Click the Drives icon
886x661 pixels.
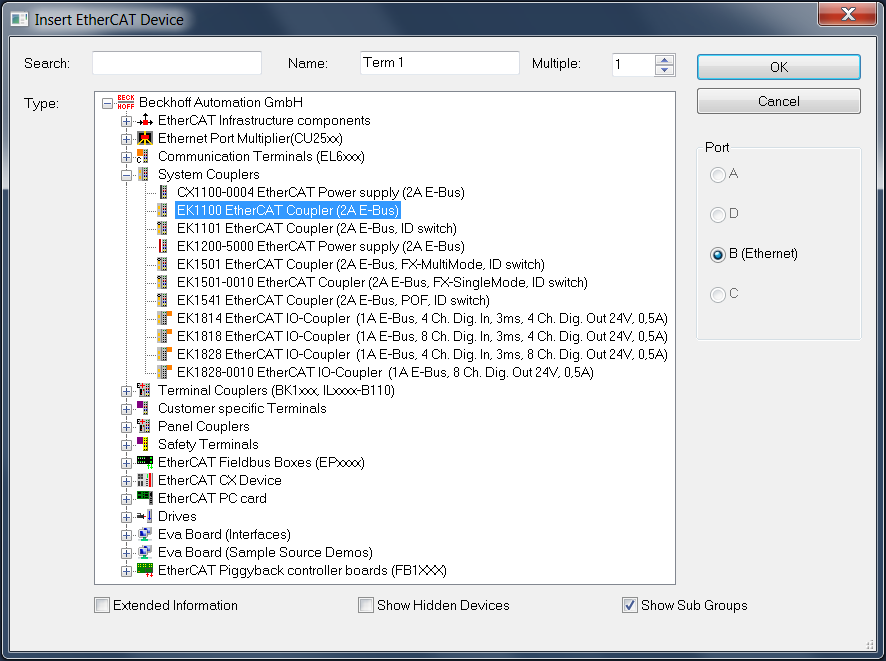[145, 516]
